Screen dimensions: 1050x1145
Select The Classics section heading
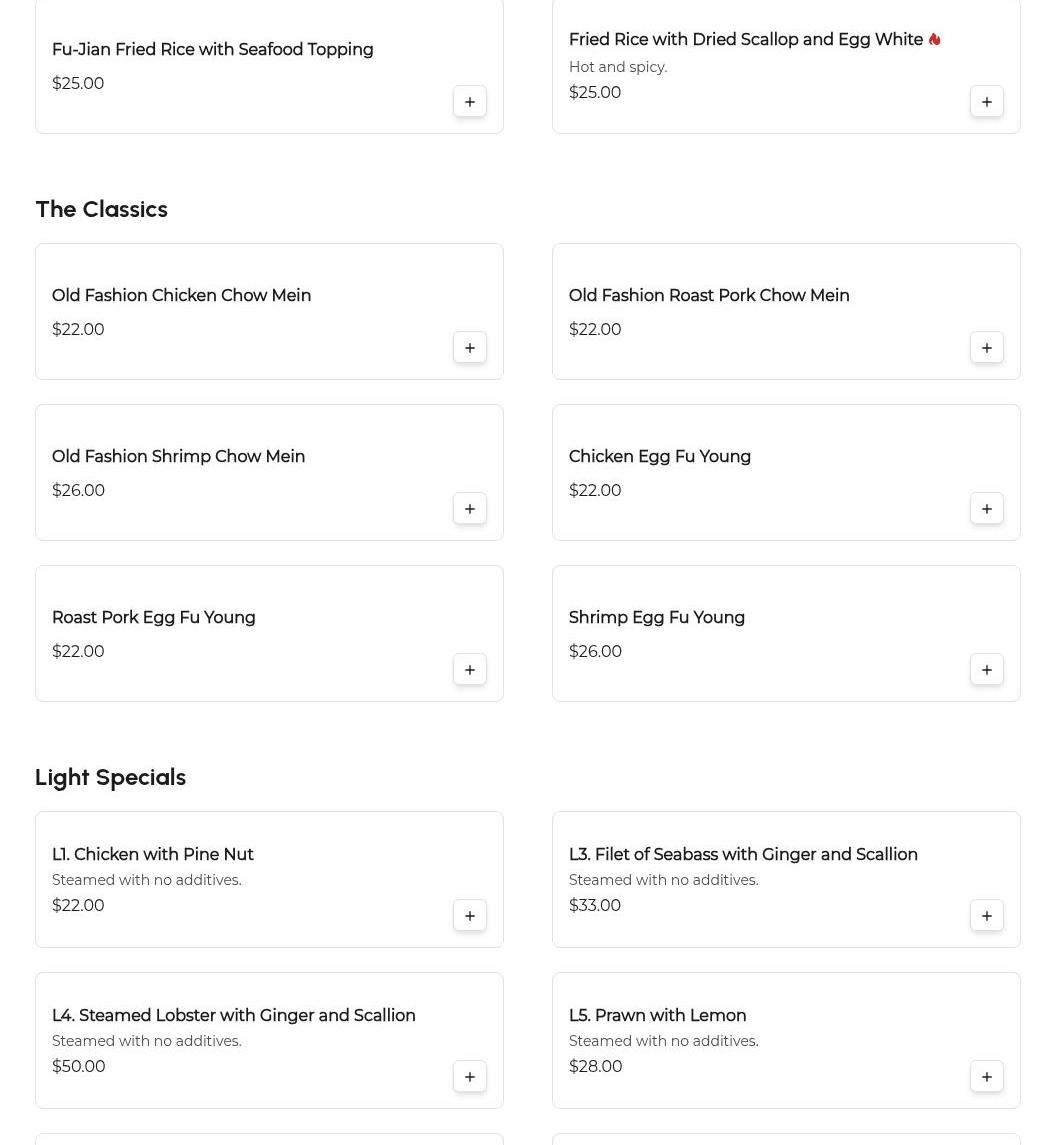tap(101, 209)
